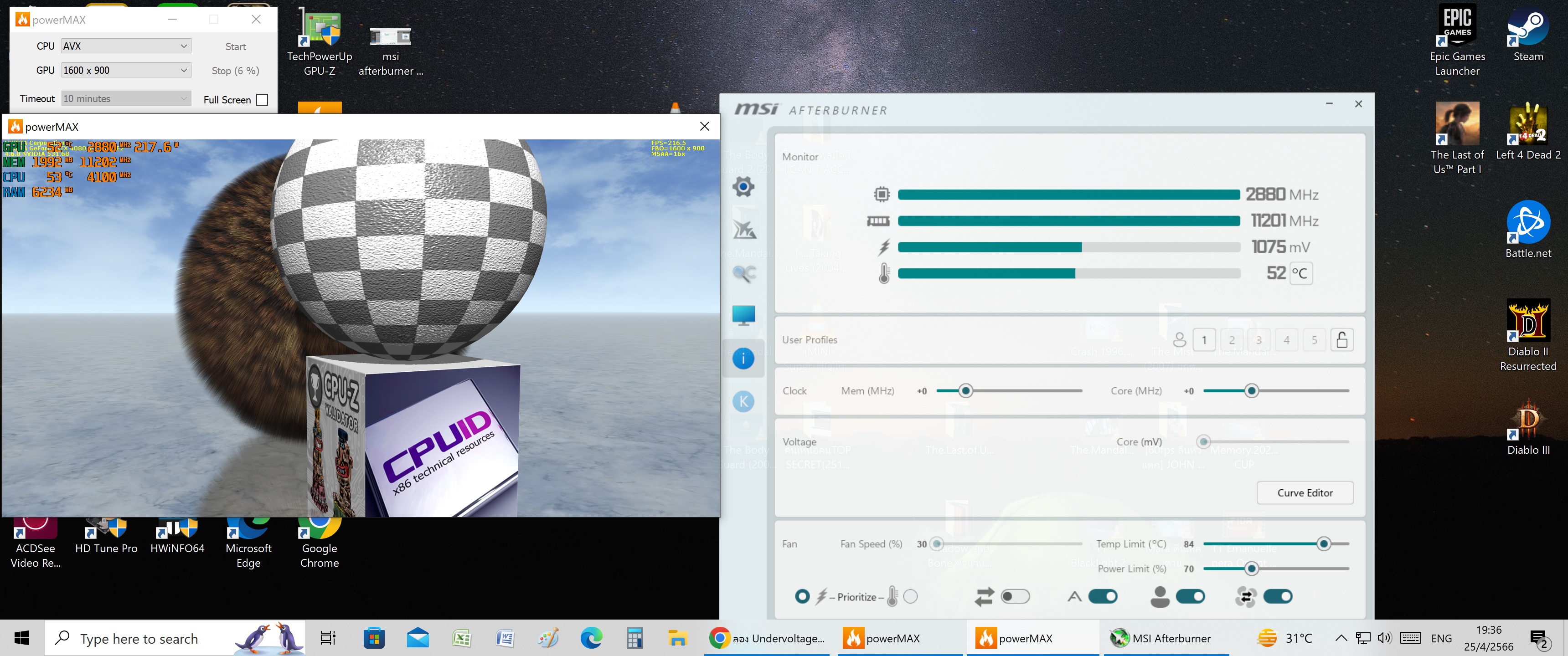The height and width of the screenshot is (656, 1568).
Task: Open Task View from taskbar
Action: [327, 638]
